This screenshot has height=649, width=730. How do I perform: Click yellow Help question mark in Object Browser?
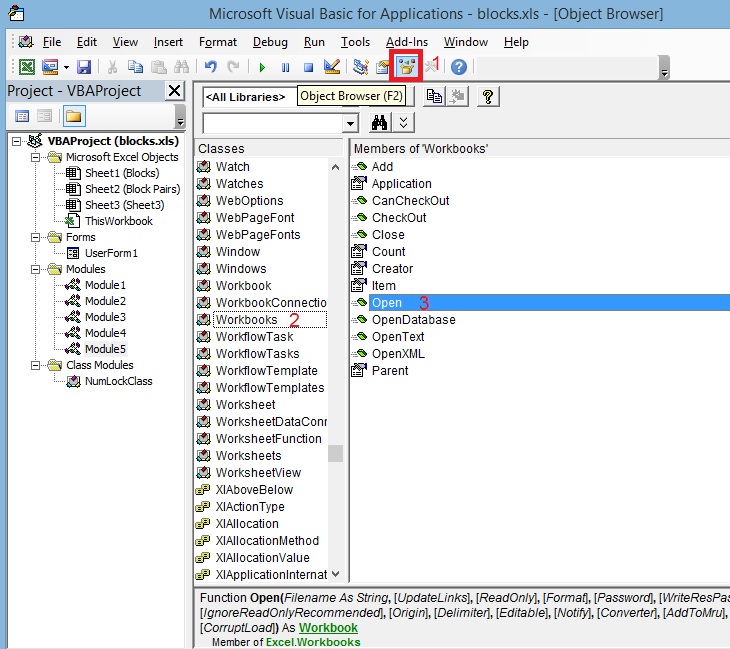488,96
